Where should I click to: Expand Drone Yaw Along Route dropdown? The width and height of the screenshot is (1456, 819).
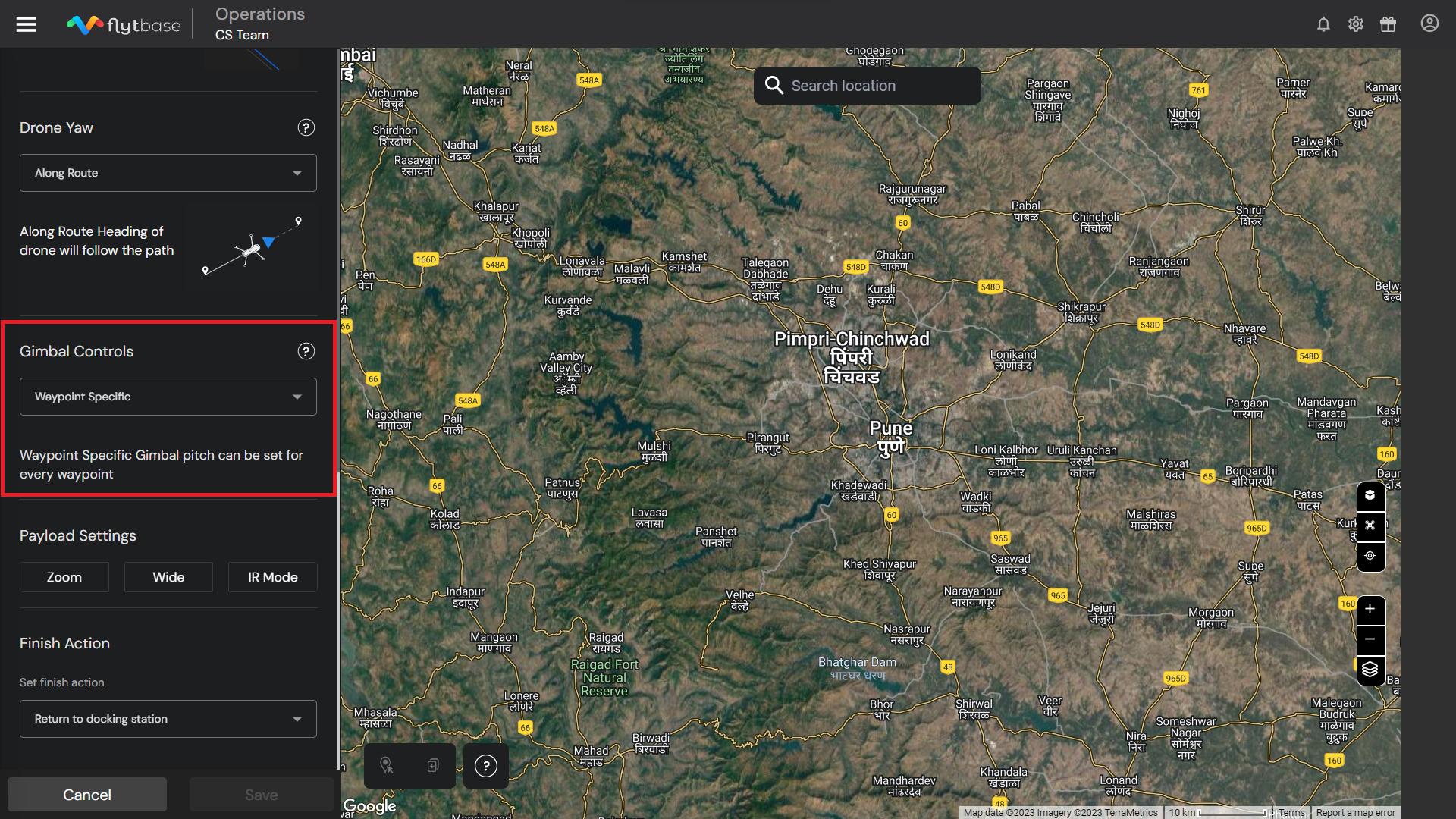[x=168, y=173]
